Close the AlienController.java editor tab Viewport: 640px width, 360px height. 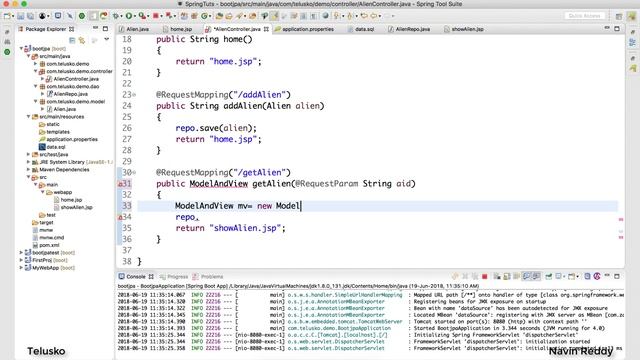point(266,29)
